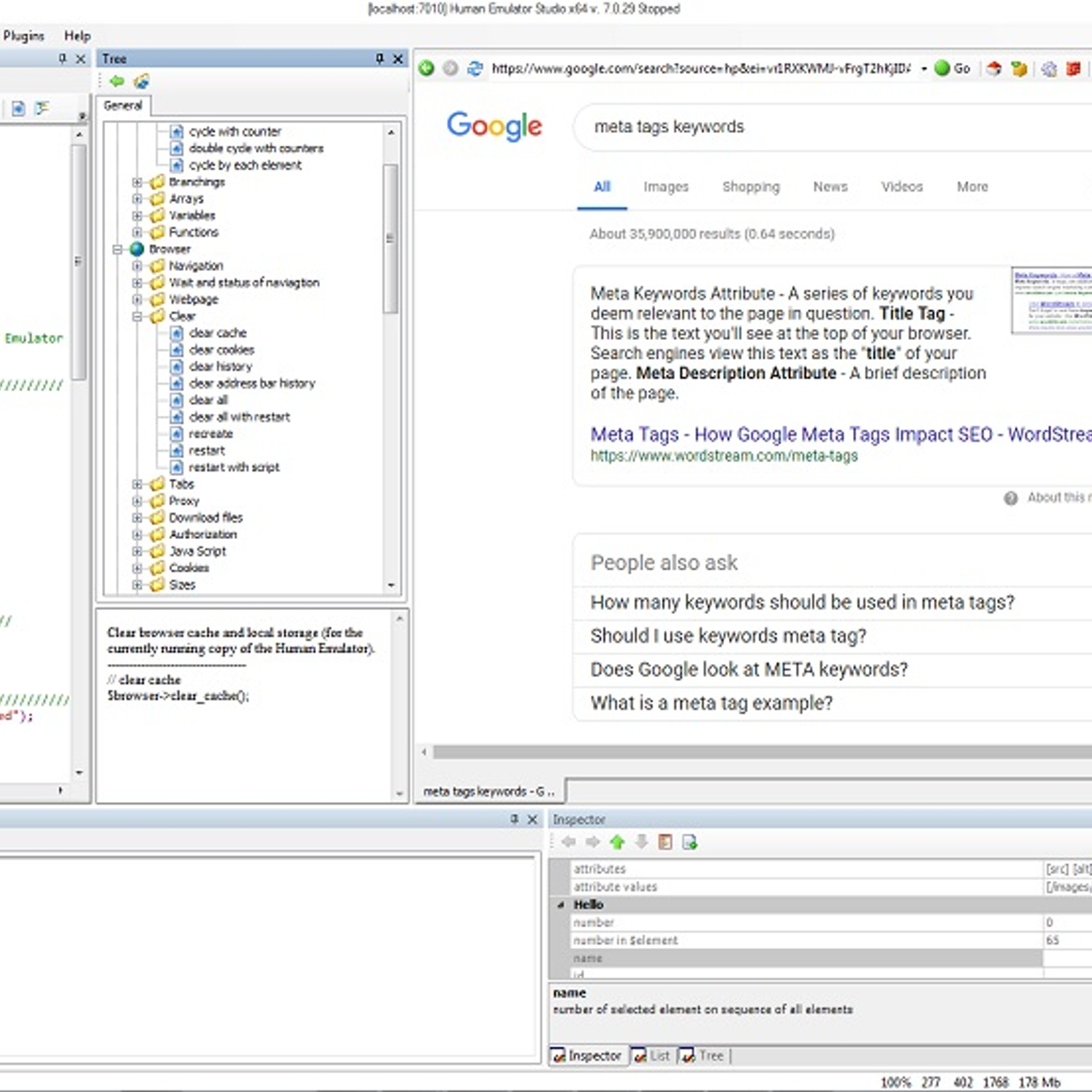Click 'What is a meta tag example?' question
Image resolution: width=1092 pixels, height=1092 pixels.
click(711, 702)
